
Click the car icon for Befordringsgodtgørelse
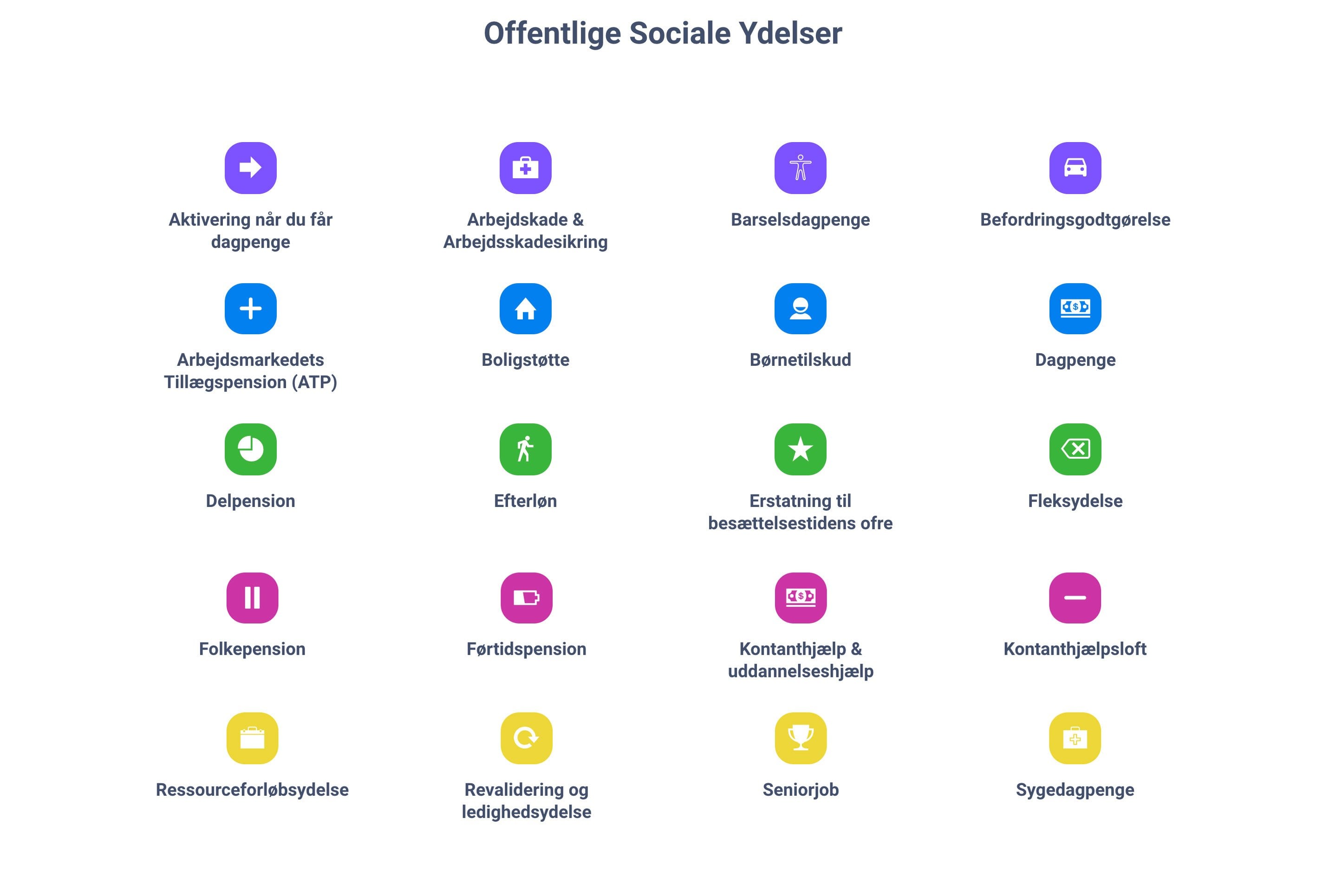(1075, 168)
